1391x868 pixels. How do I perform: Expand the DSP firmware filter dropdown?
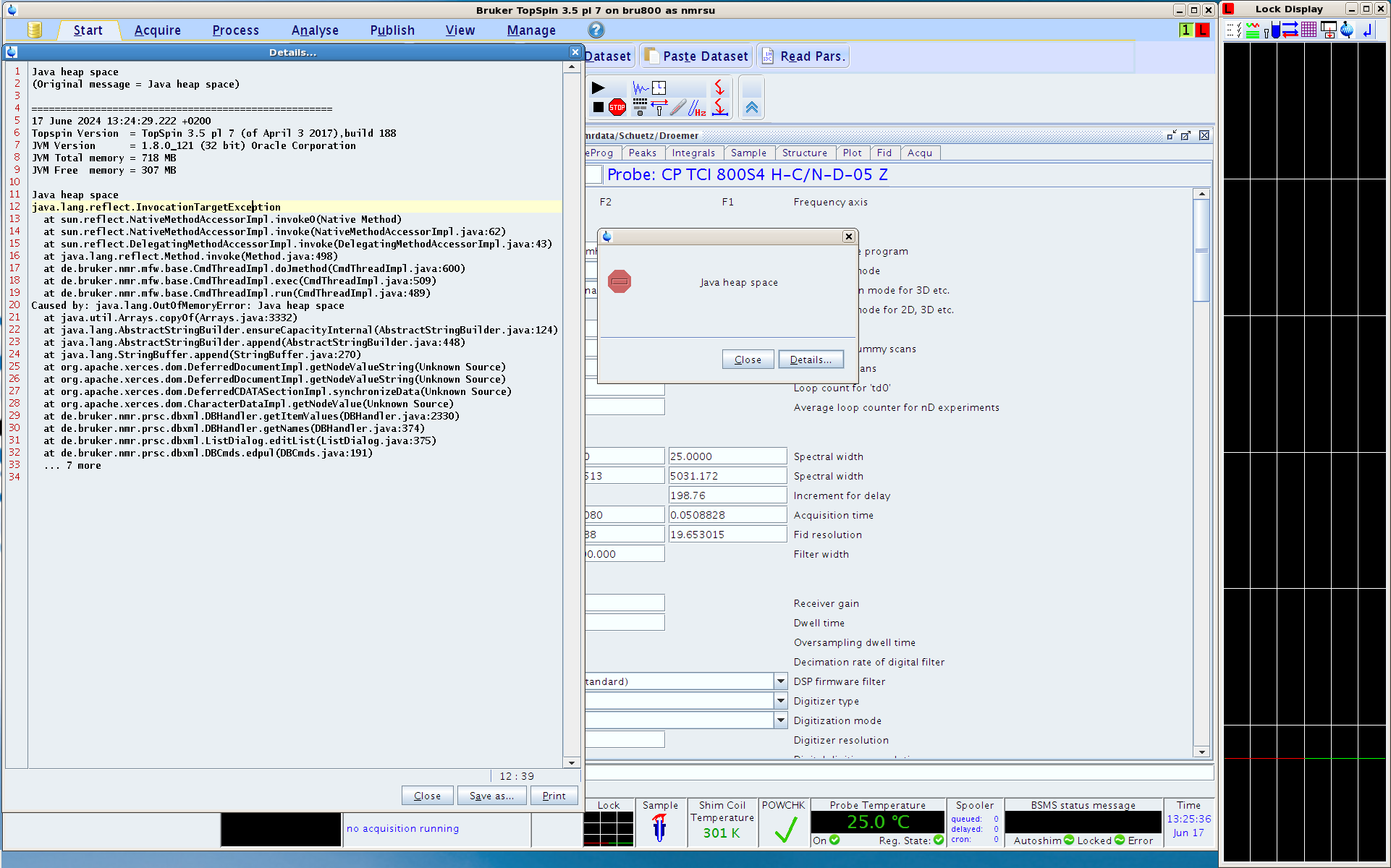point(780,681)
